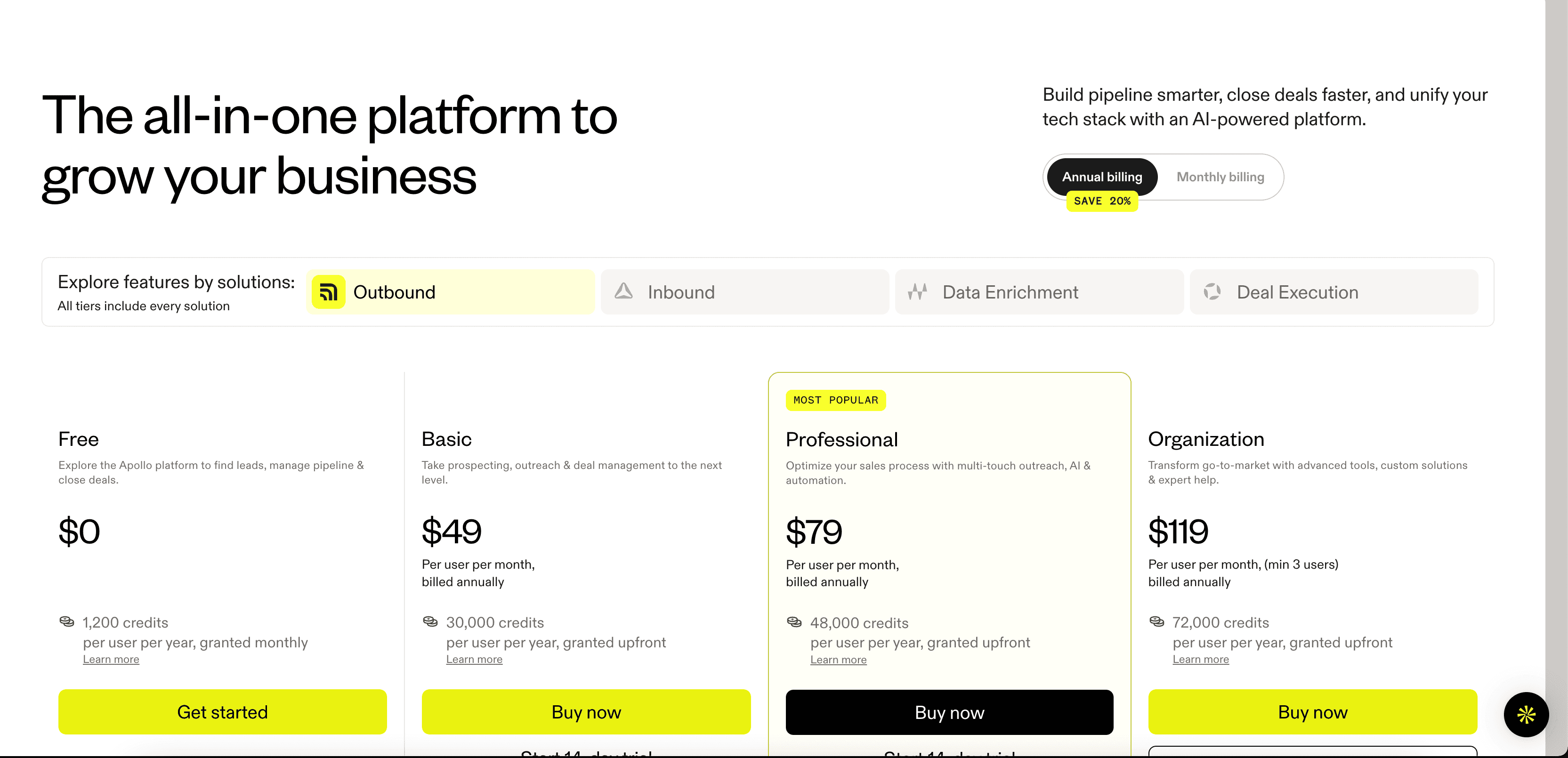The image size is (1568, 758).
Task: Click the Deal Execution circular icon
Action: pyautogui.click(x=1211, y=291)
